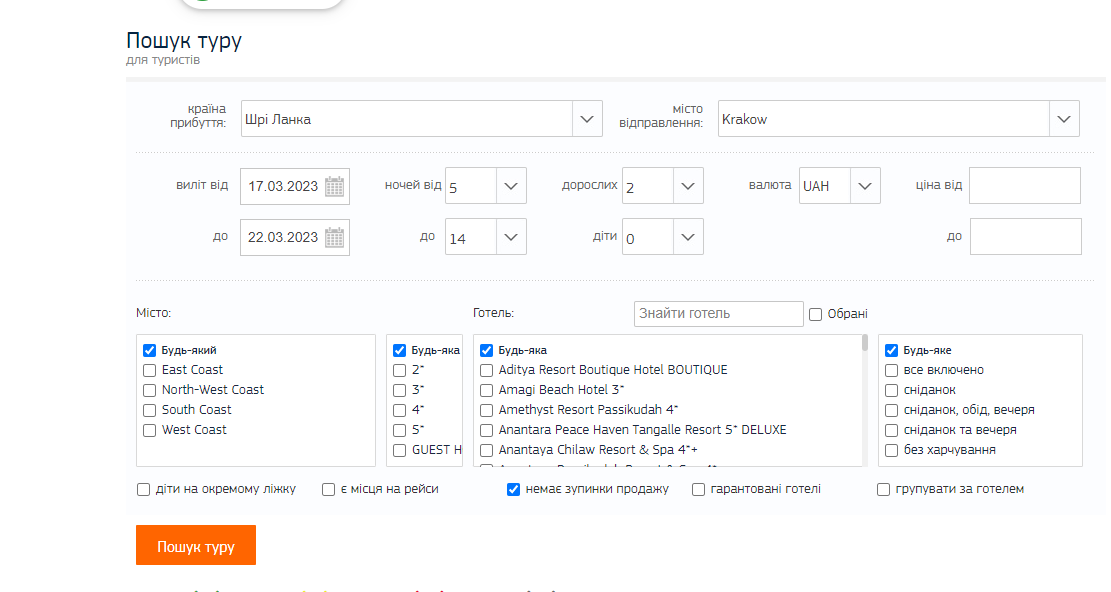Check the 2* category checkbox

(x=400, y=370)
